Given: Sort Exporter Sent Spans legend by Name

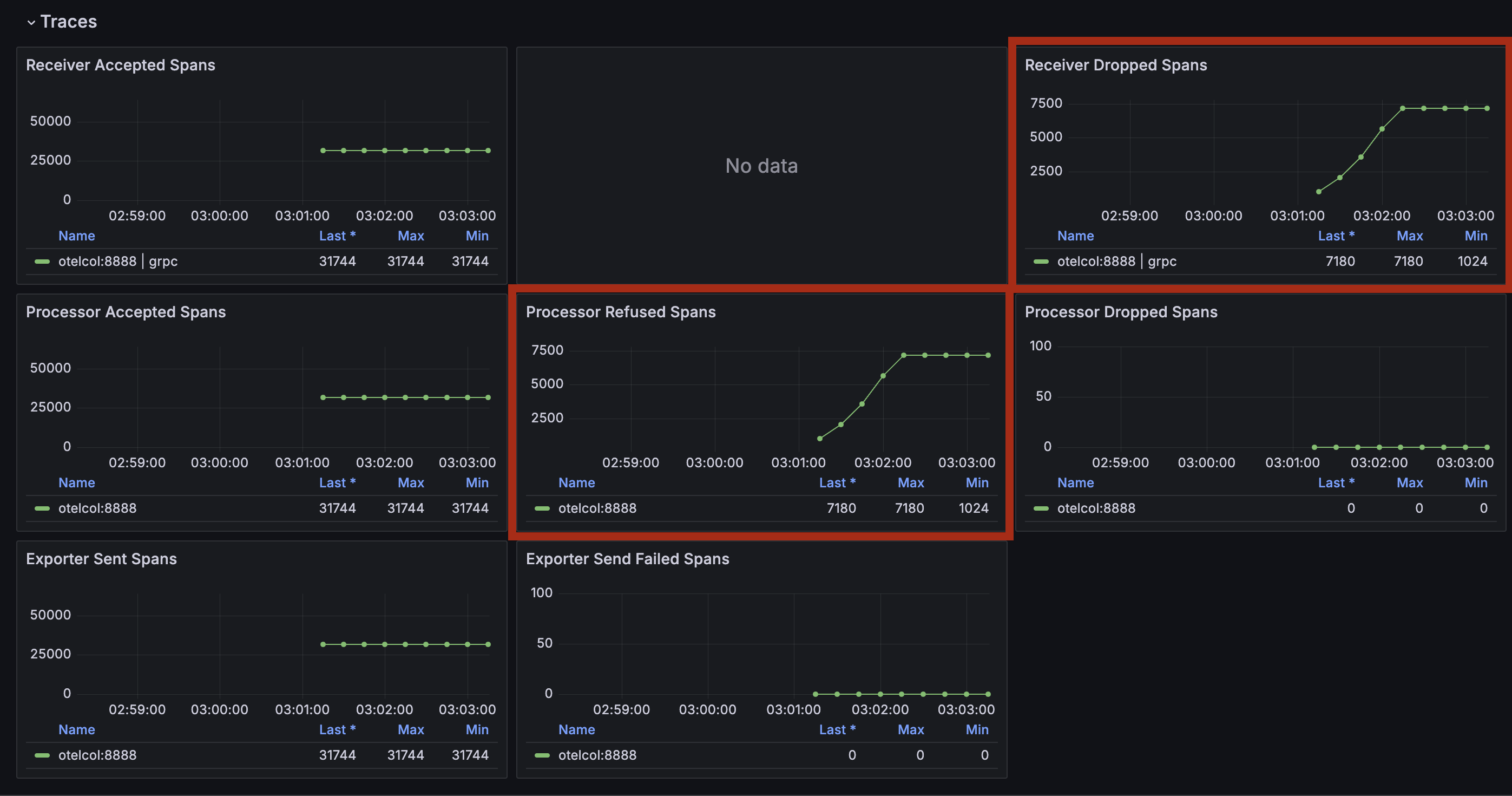Looking at the screenshot, I should coord(77,729).
